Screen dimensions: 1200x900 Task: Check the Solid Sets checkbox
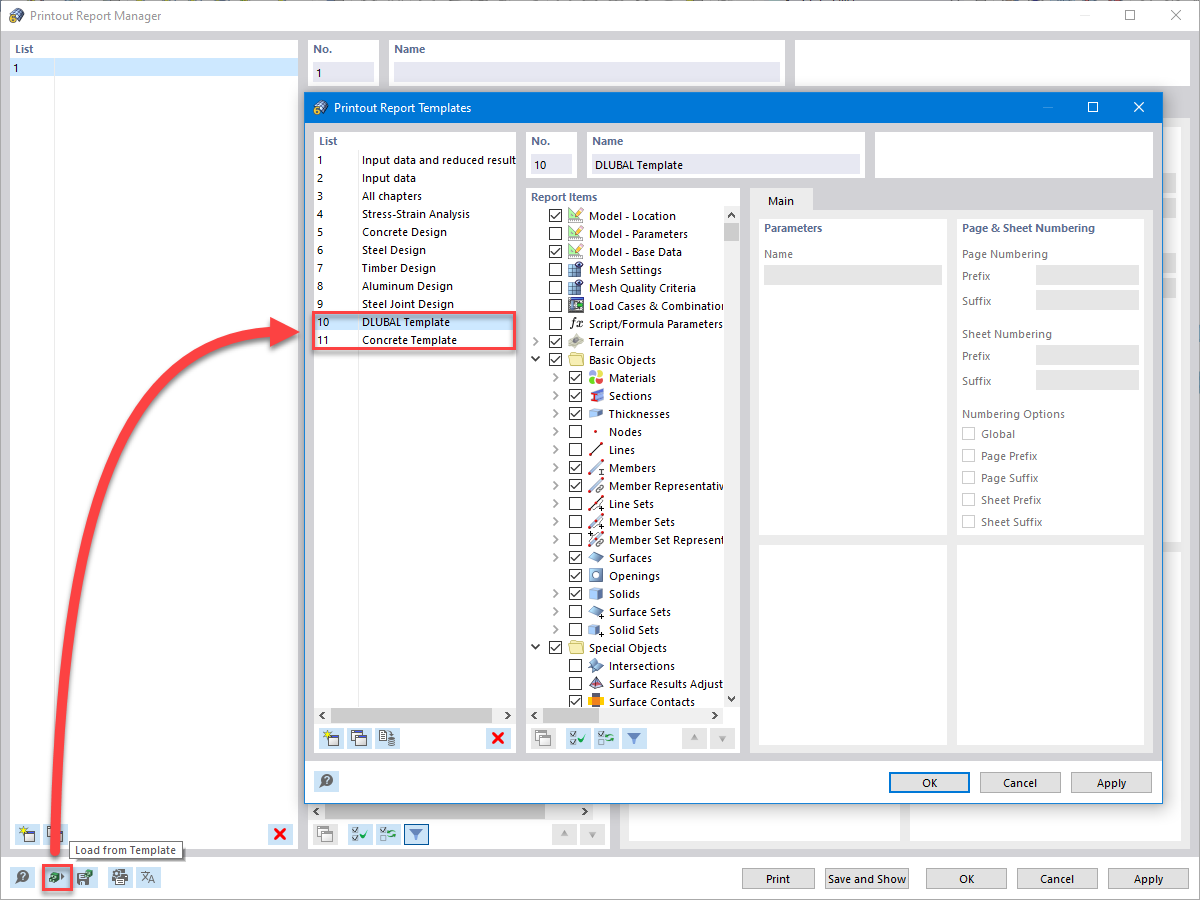tap(576, 630)
